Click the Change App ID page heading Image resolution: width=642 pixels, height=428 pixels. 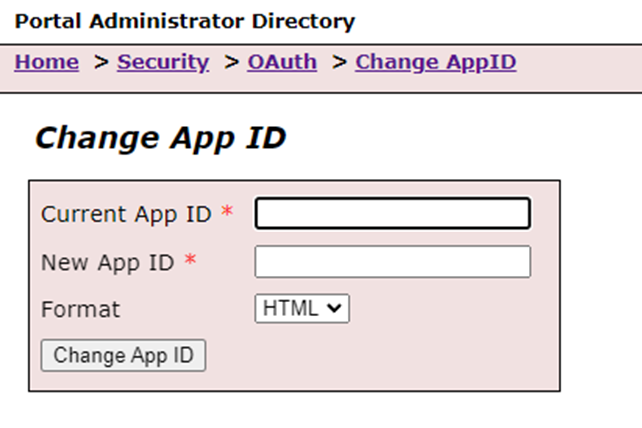(160, 138)
